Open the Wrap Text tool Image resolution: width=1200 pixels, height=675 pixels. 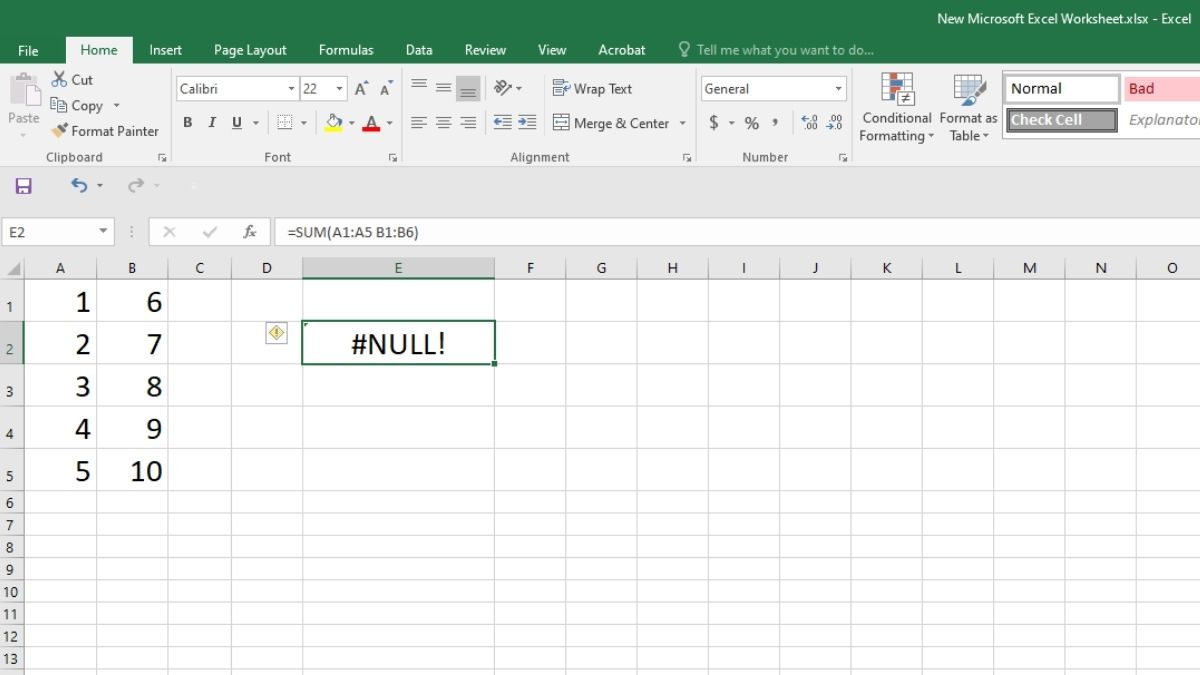[x=592, y=88]
